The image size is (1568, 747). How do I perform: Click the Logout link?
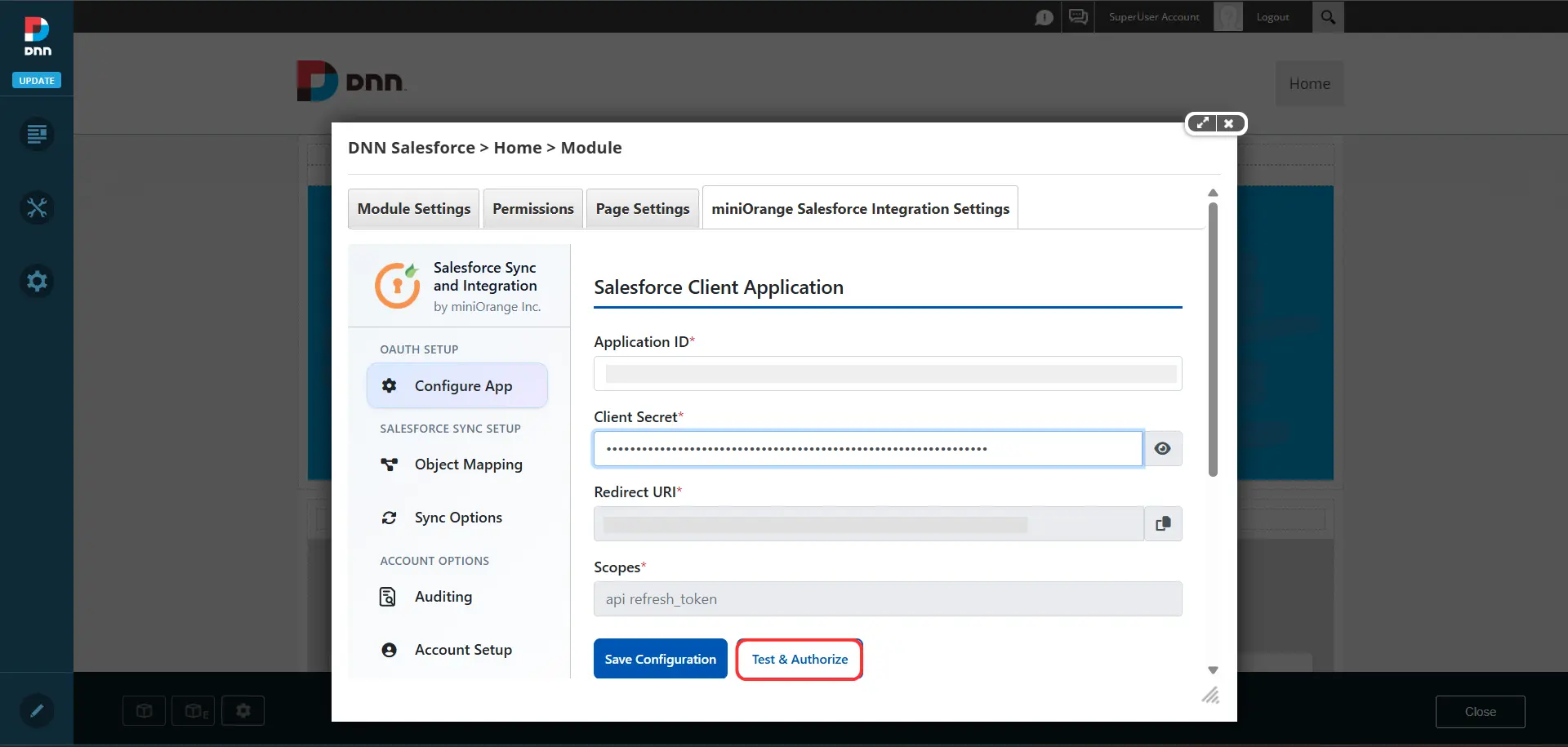click(1272, 16)
